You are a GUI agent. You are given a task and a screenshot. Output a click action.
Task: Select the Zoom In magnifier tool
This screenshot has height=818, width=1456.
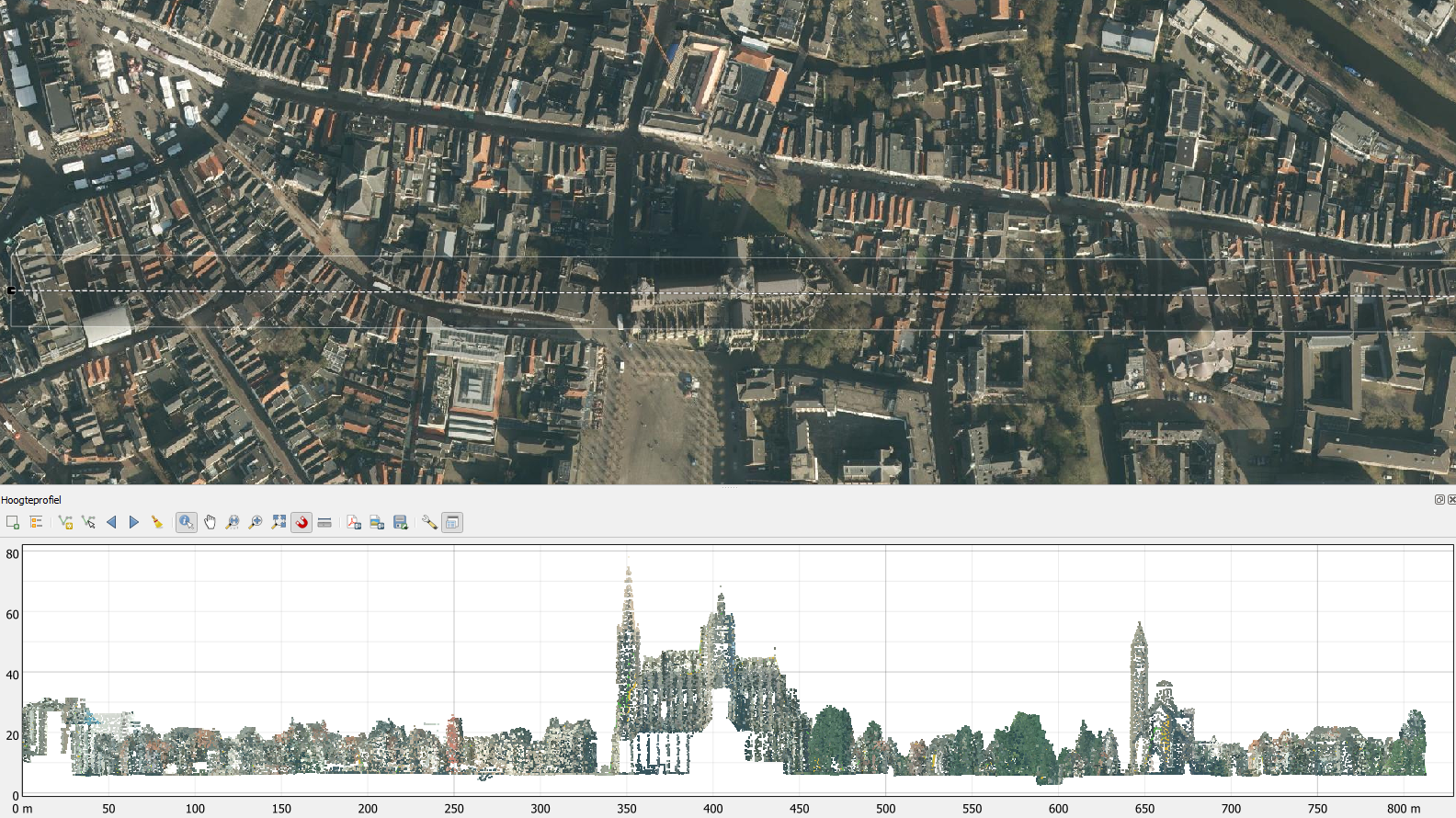point(256,522)
